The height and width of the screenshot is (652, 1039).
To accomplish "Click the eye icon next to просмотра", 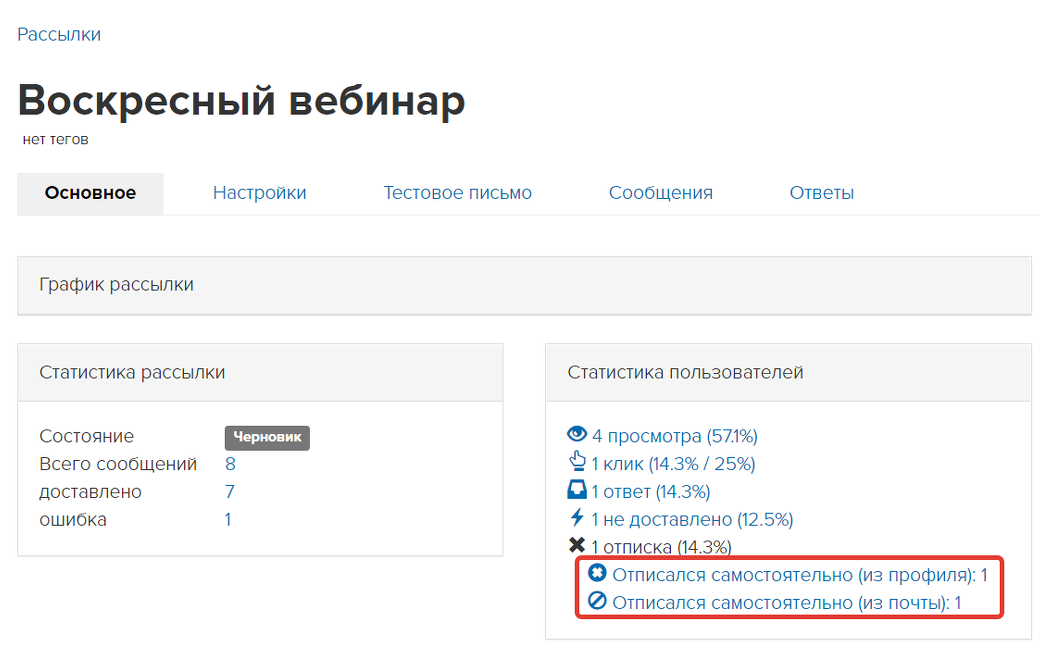I will pyautogui.click(x=577, y=434).
